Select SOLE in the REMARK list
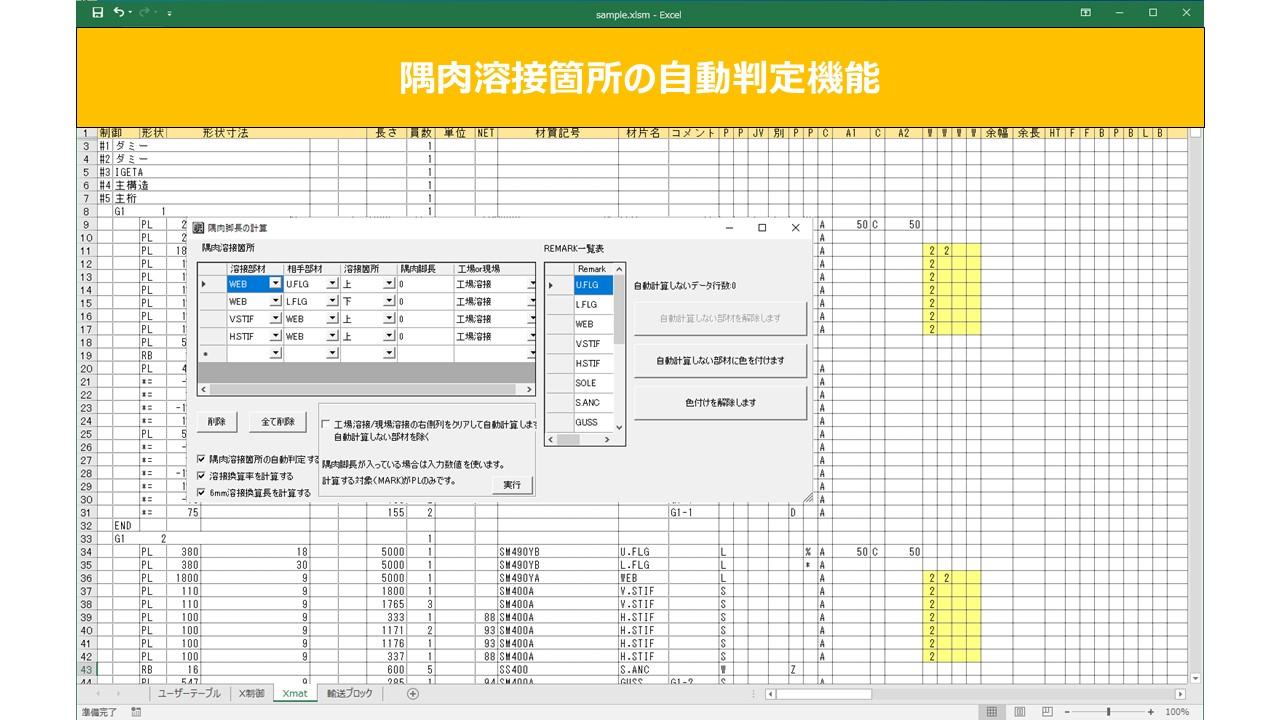The width and height of the screenshot is (1280, 720). click(586, 383)
